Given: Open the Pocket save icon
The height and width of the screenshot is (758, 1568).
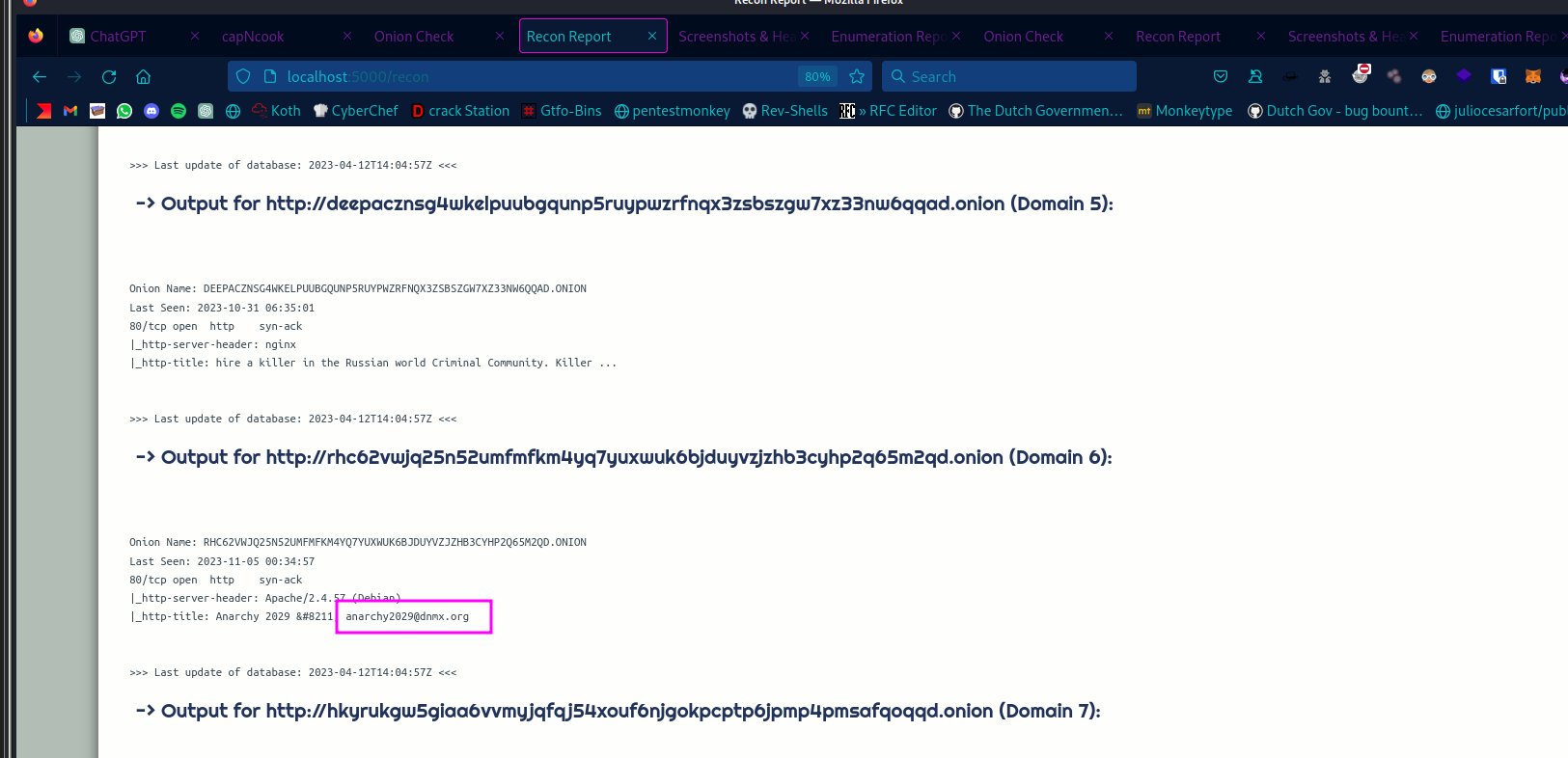Looking at the screenshot, I should pyautogui.click(x=1221, y=76).
